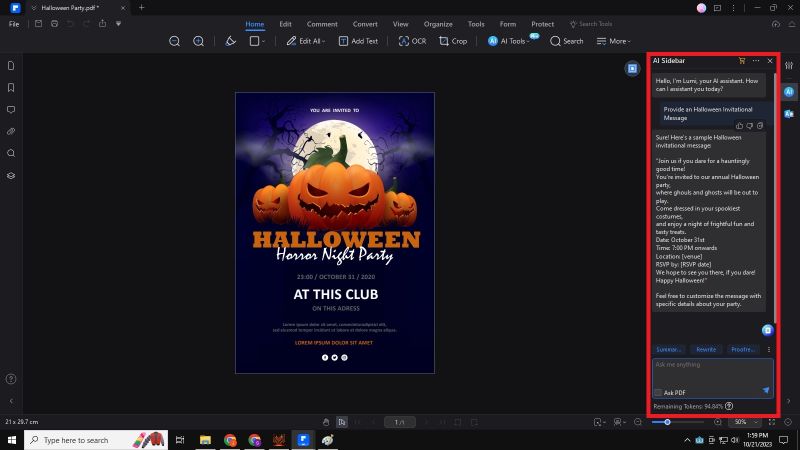
Task: Open the Organize tab
Action: pos(437,24)
